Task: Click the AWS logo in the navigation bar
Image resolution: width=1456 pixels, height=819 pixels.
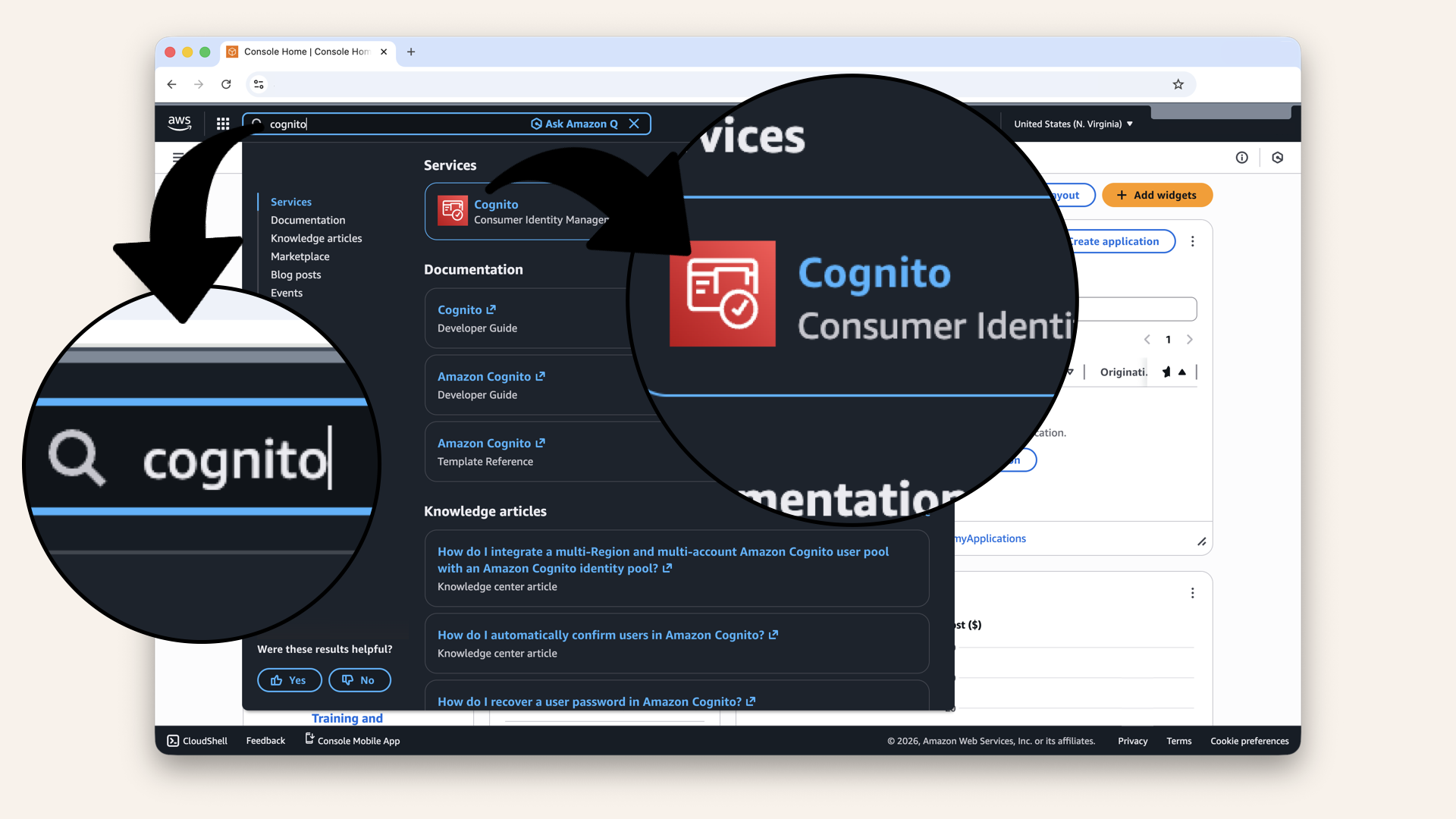Action: tap(179, 123)
